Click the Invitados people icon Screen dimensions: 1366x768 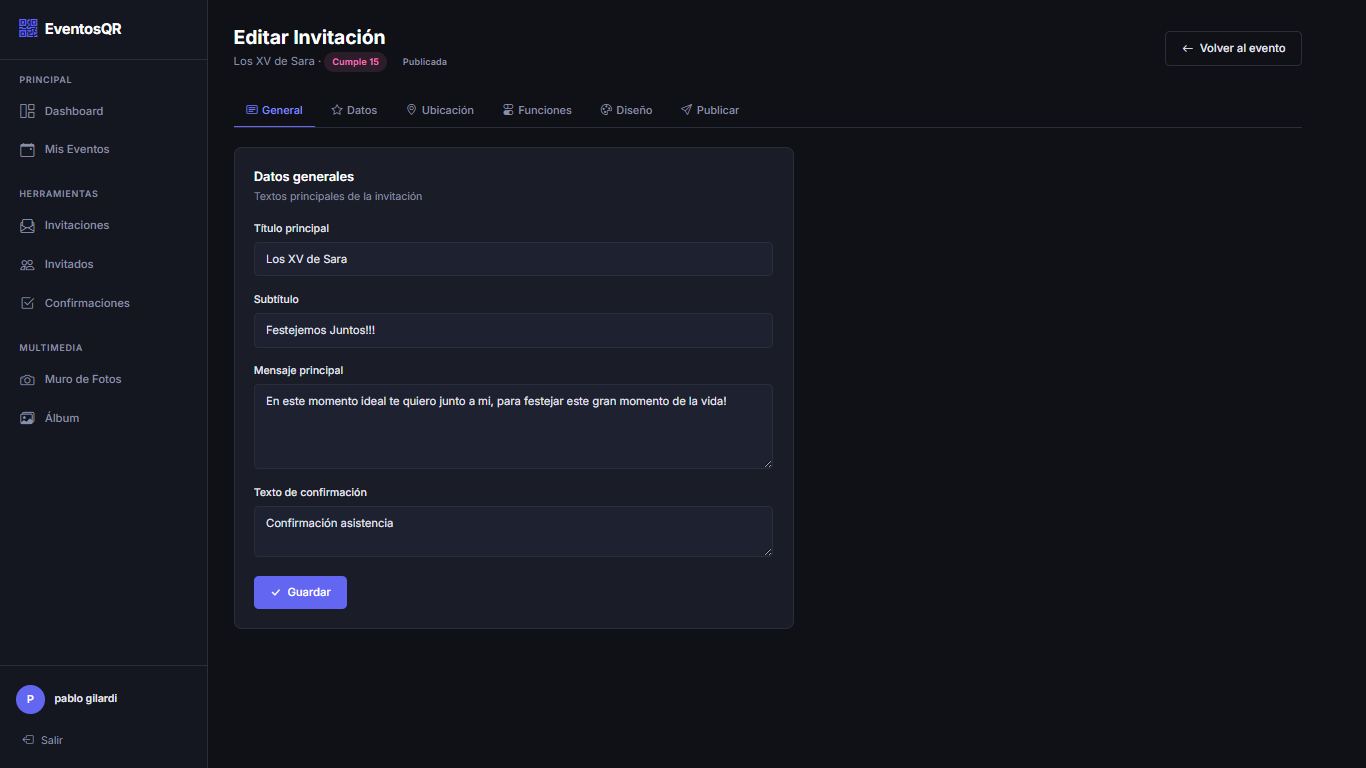pos(28,265)
